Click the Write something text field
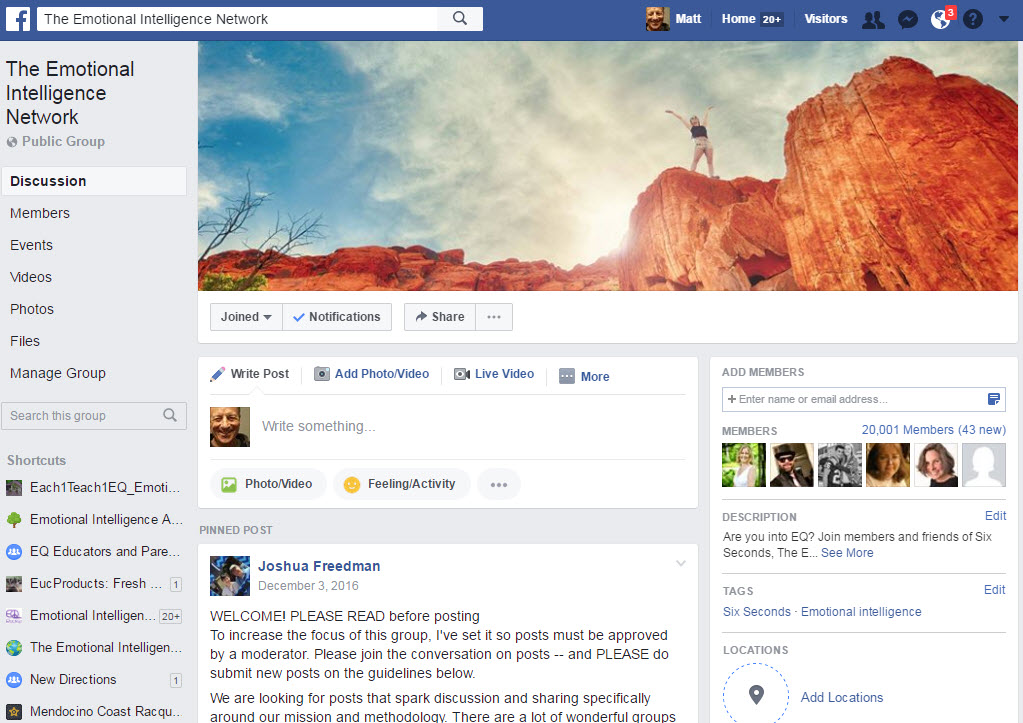The height and width of the screenshot is (723, 1023). [x=470, y=426]
